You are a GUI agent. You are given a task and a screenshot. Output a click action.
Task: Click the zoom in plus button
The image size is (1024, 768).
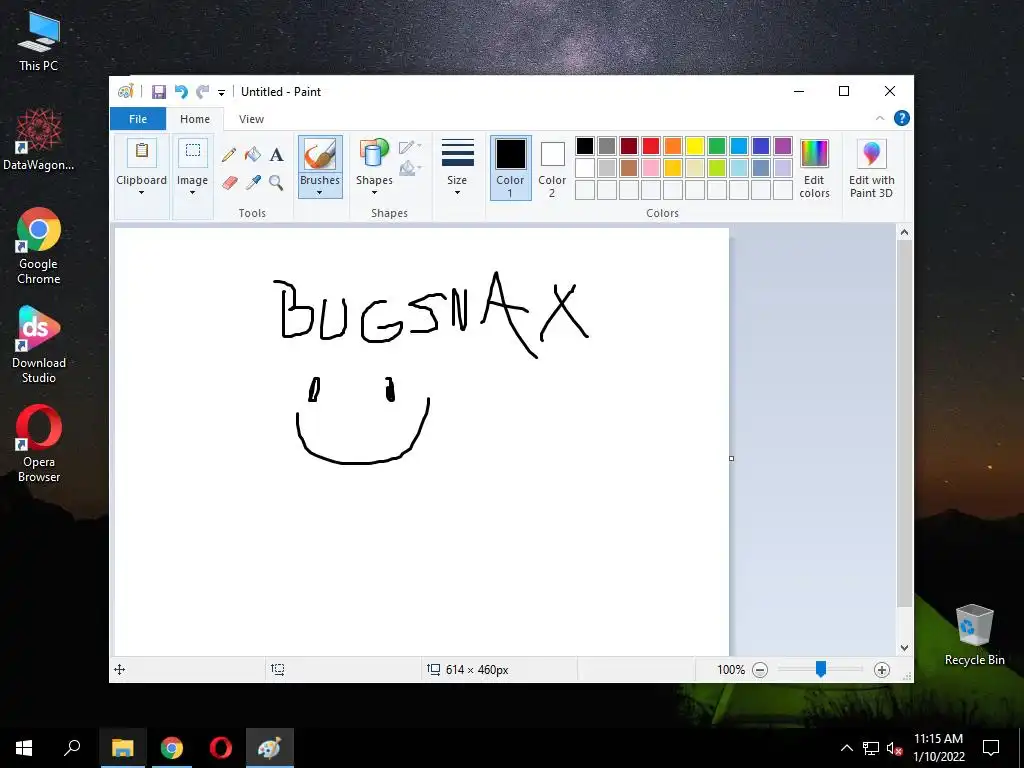pyautogui.click(x=882, y=670)
